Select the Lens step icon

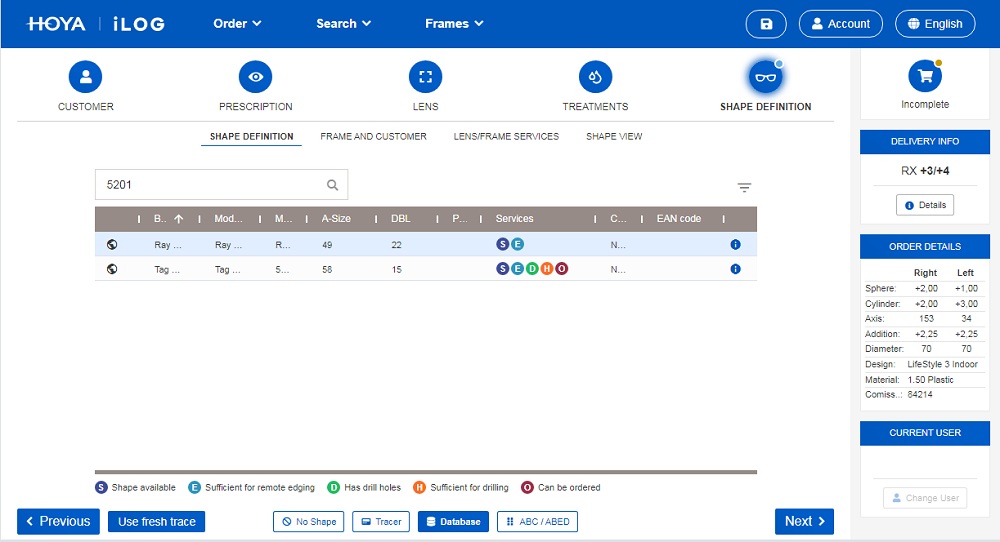(425, 77)
